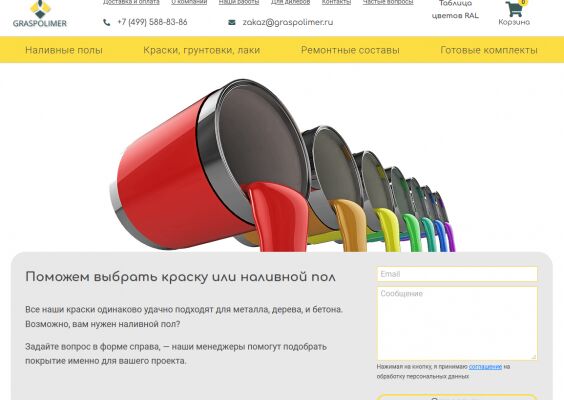This screenshot has width=564, height=400.
Task: Click the Корзина label
Action: click(x=514, y=22)
